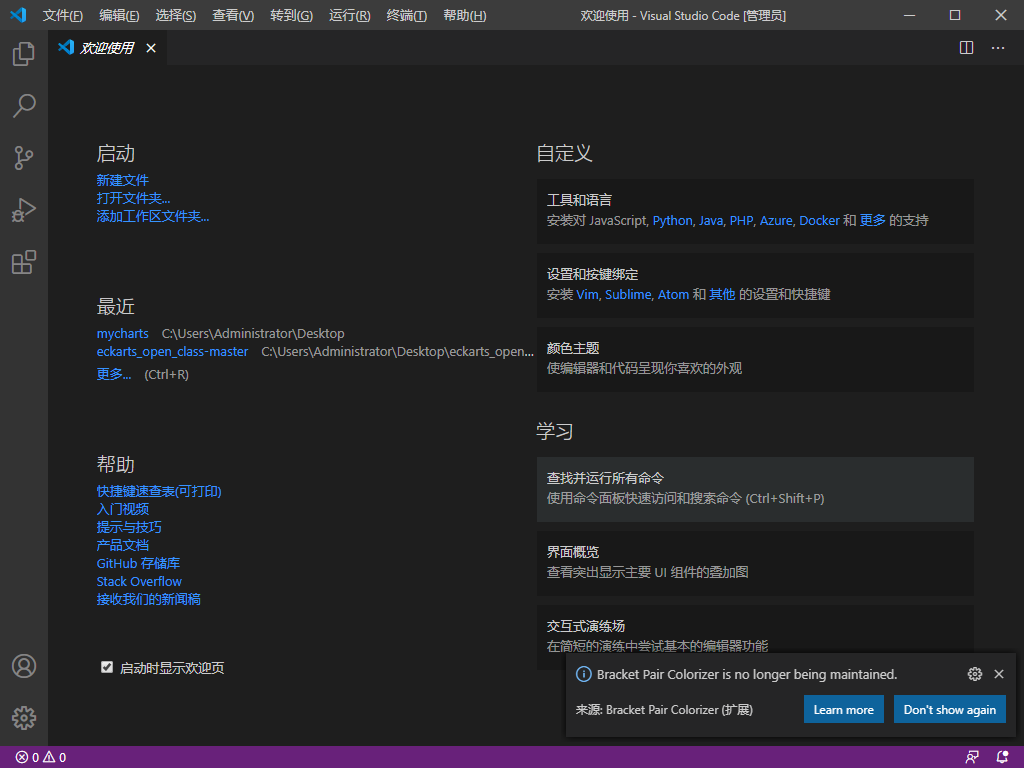This screenshot has height=768, width=1024.
Task: Close the 欢迎使用 tab
Action: coord(151,48)
